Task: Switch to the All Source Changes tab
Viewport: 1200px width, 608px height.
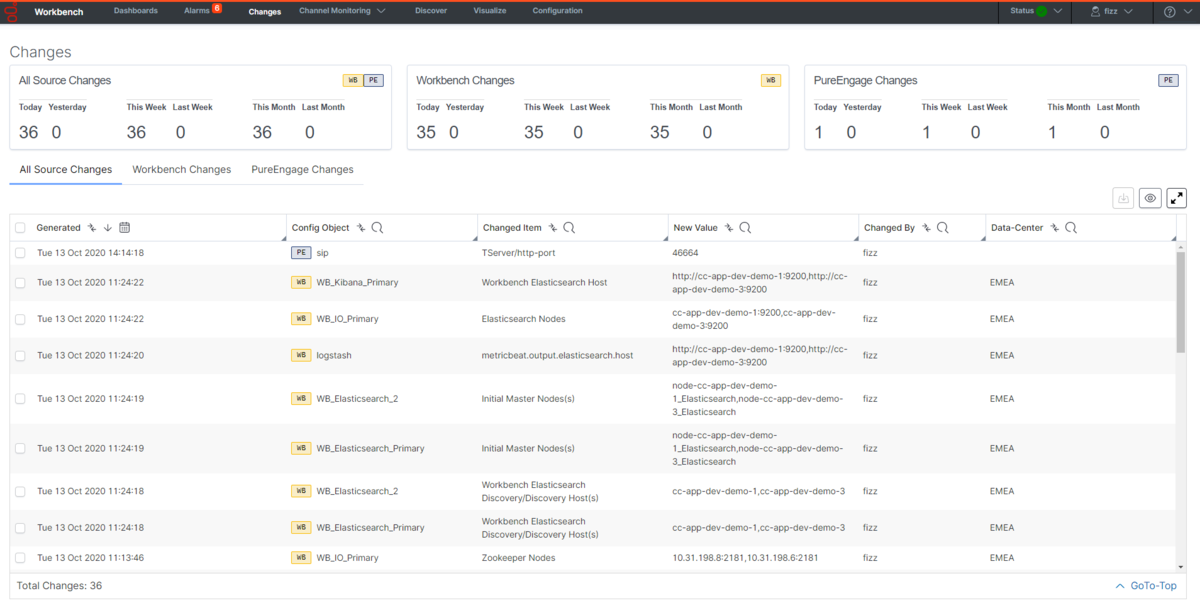Action: tap(66, 170)
